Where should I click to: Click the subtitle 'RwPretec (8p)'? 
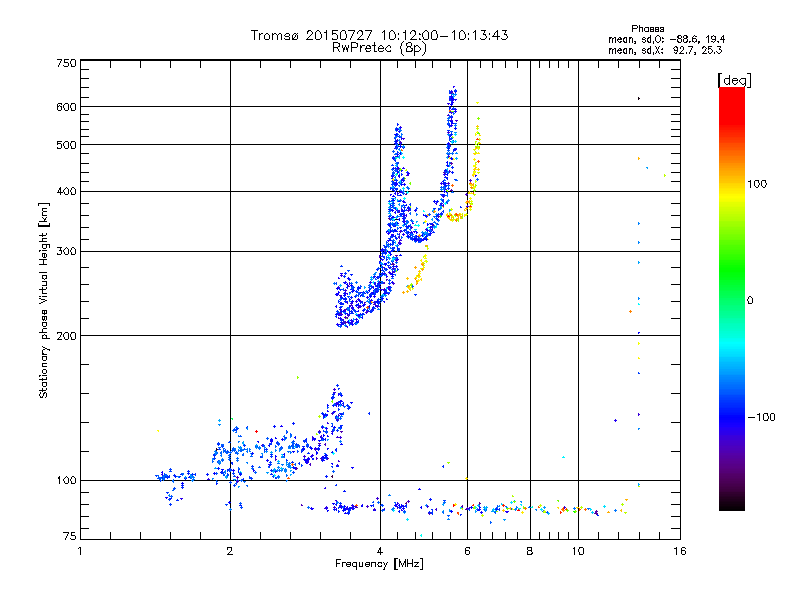(x=379, y=48)
